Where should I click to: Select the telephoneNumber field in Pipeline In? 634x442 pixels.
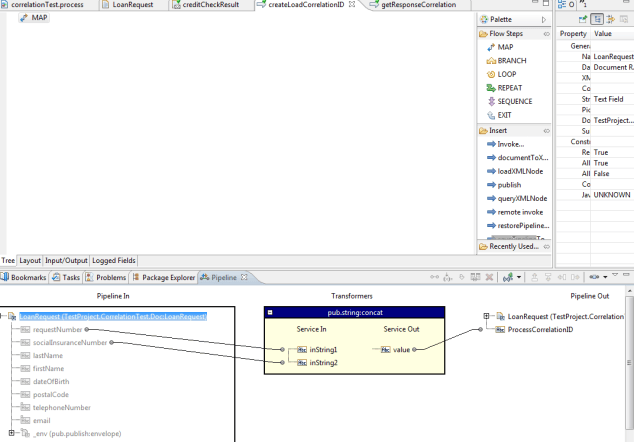pos(62,407)
